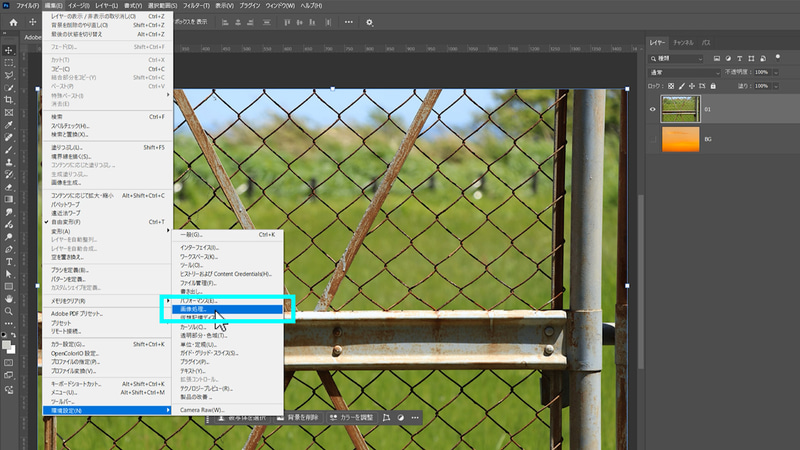Toggle lock all padlock icon
The width and height of the screenshot is (800, 450).
pyautogui.click(x=713, y=86)
